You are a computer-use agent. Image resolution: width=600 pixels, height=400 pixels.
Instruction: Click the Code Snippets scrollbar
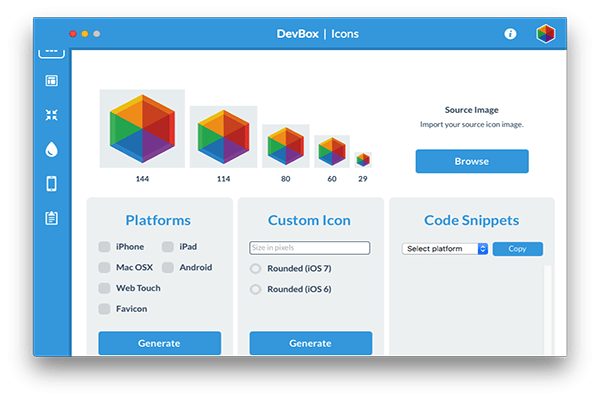pos(548,310)
